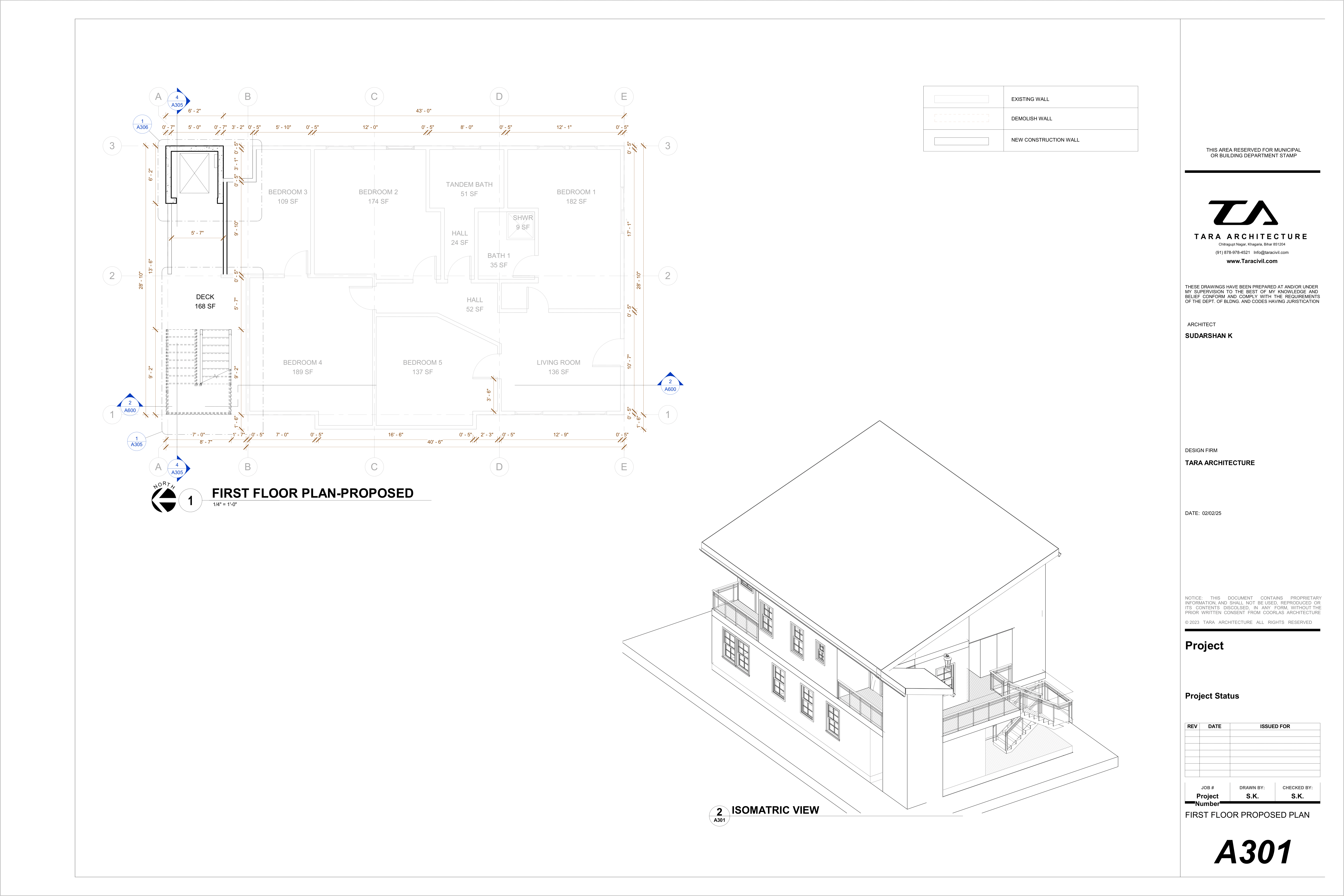
Task: Click grid bubble 3 left of the plan
Action: coord(112,146)
